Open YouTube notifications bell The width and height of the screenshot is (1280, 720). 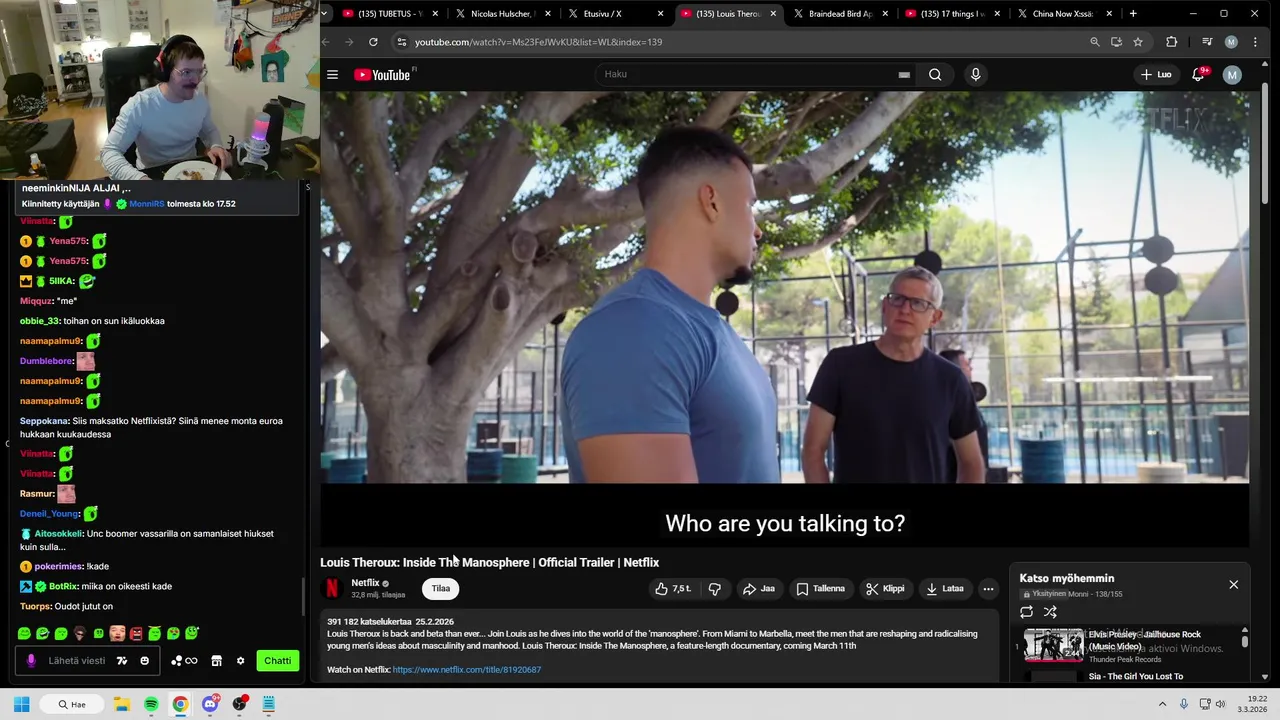tap(1198, 74)
